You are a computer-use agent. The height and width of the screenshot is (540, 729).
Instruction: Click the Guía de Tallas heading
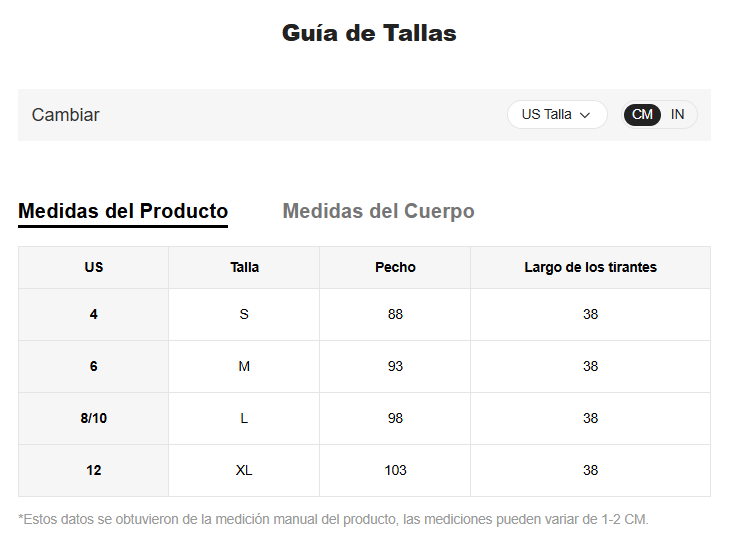pyautogui.click(x=369, y=33)
